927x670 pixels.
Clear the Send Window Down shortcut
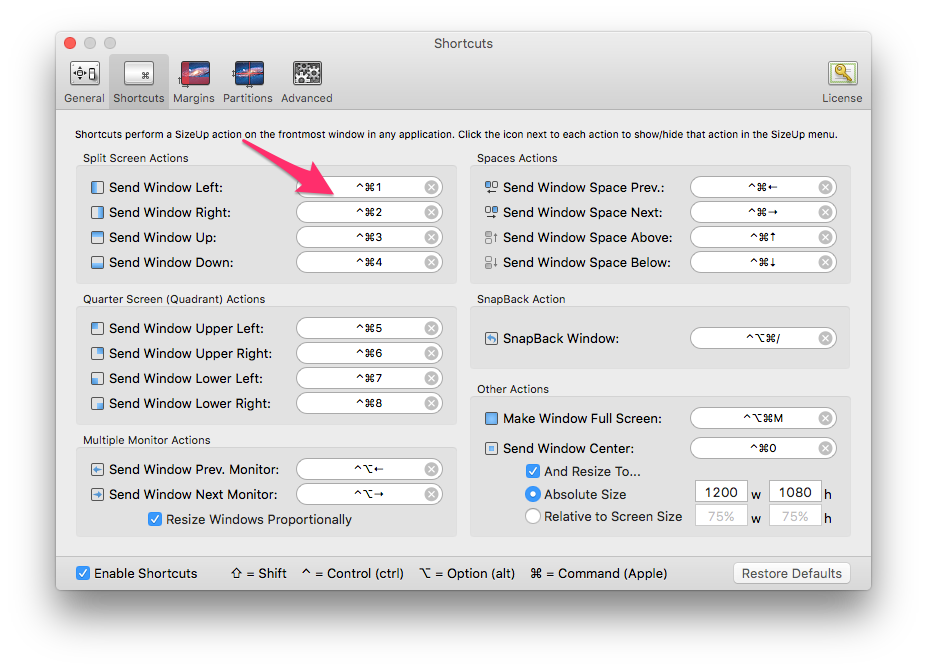[432, 262]
